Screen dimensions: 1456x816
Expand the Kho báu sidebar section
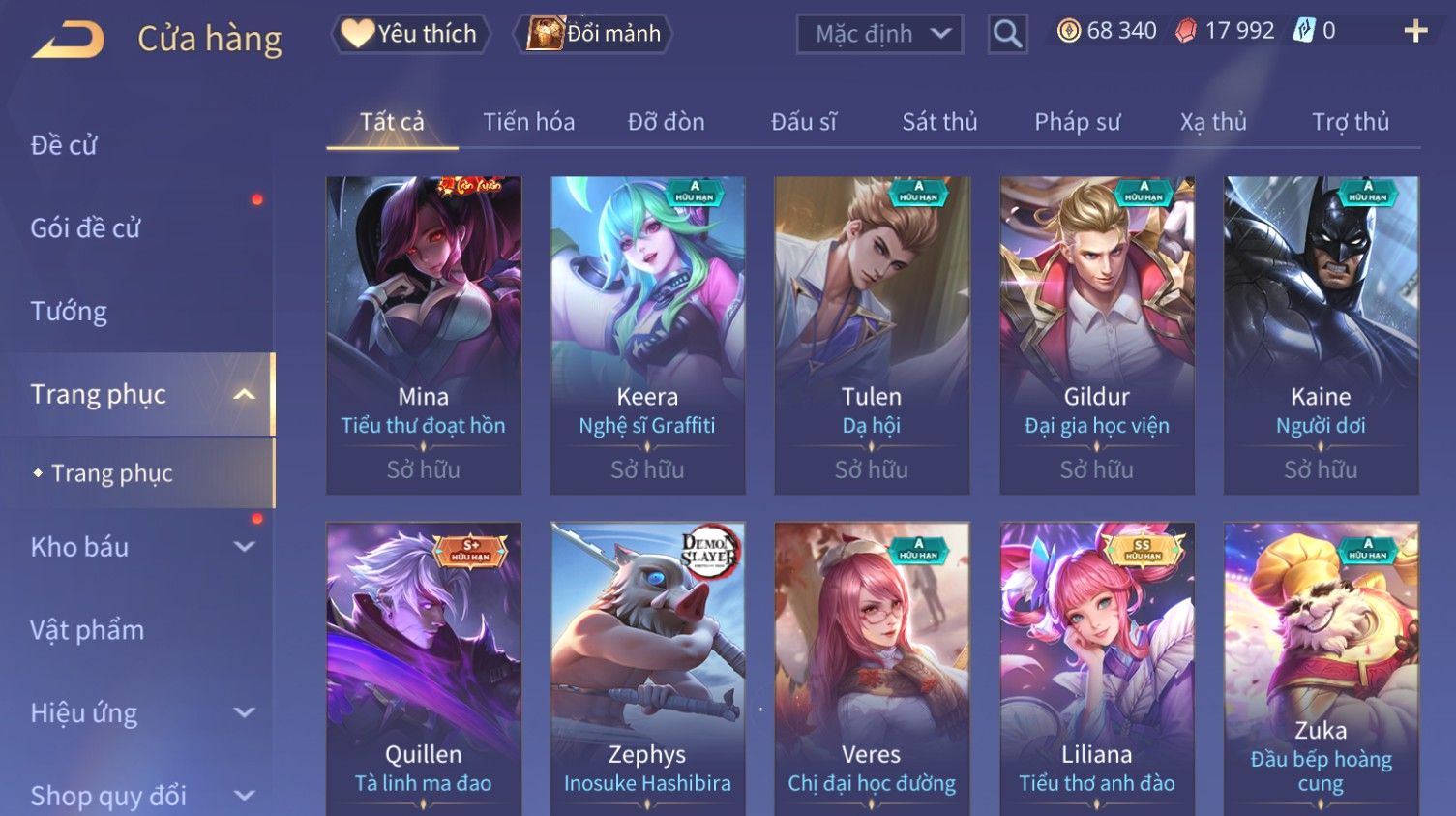click(x=245, y=547)
